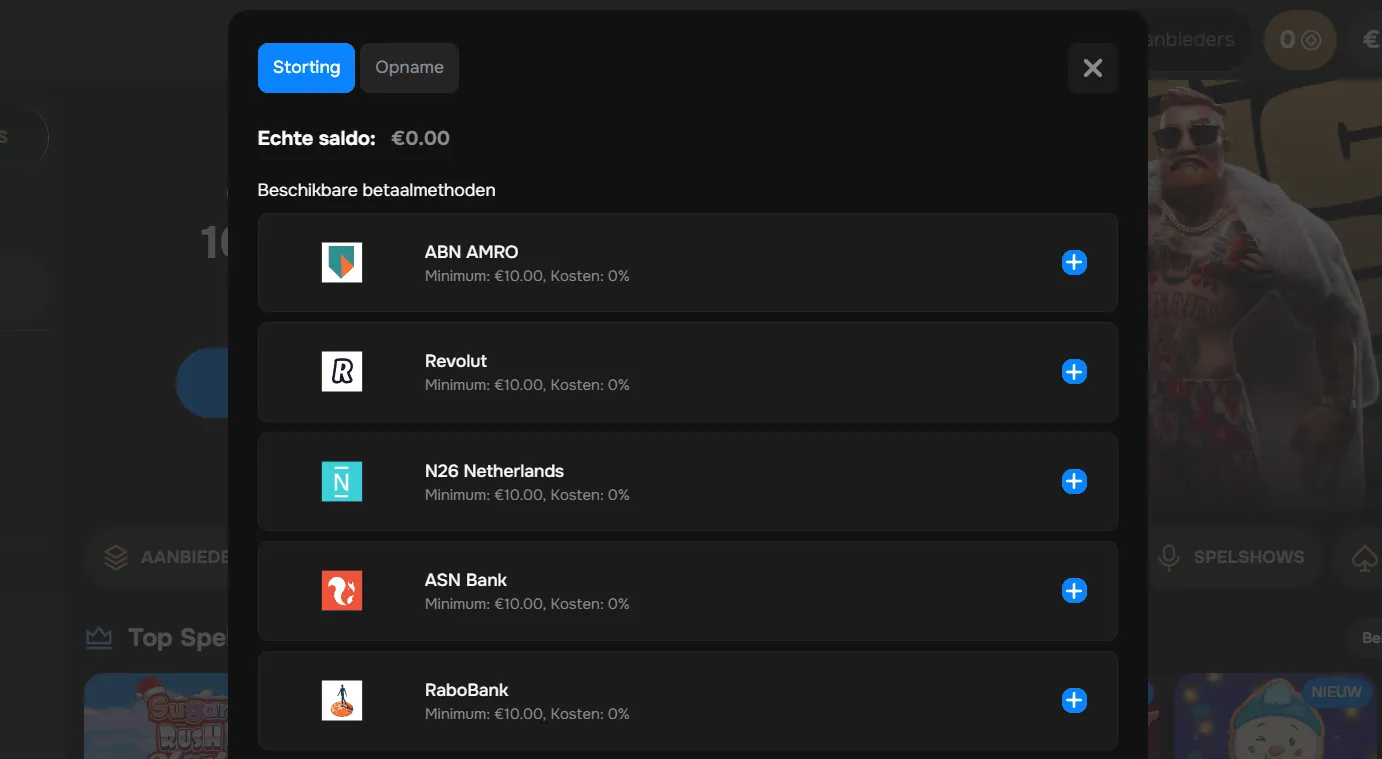Viewport: 1382px width, 759px height.
Task: Select the Storting tab
Action: point(306,67)
